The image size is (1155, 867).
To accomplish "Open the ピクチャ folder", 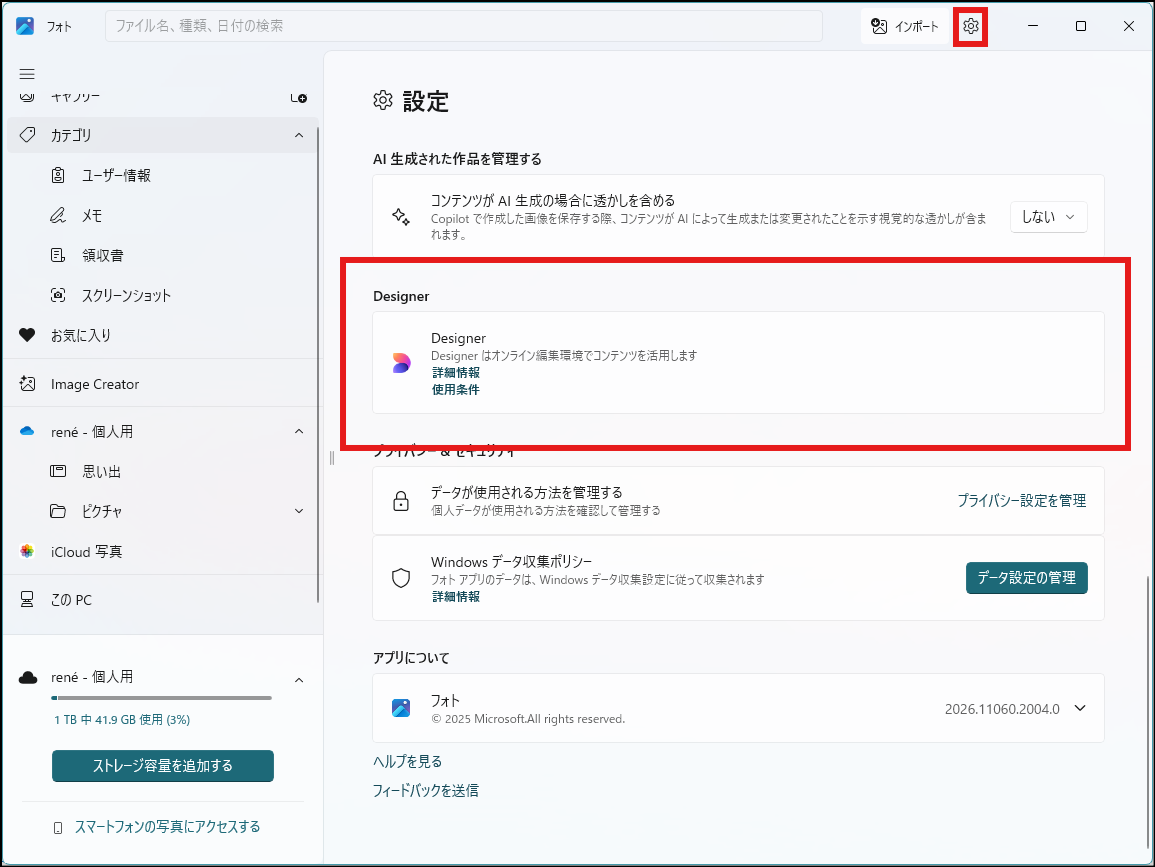I will click(102, 511).
